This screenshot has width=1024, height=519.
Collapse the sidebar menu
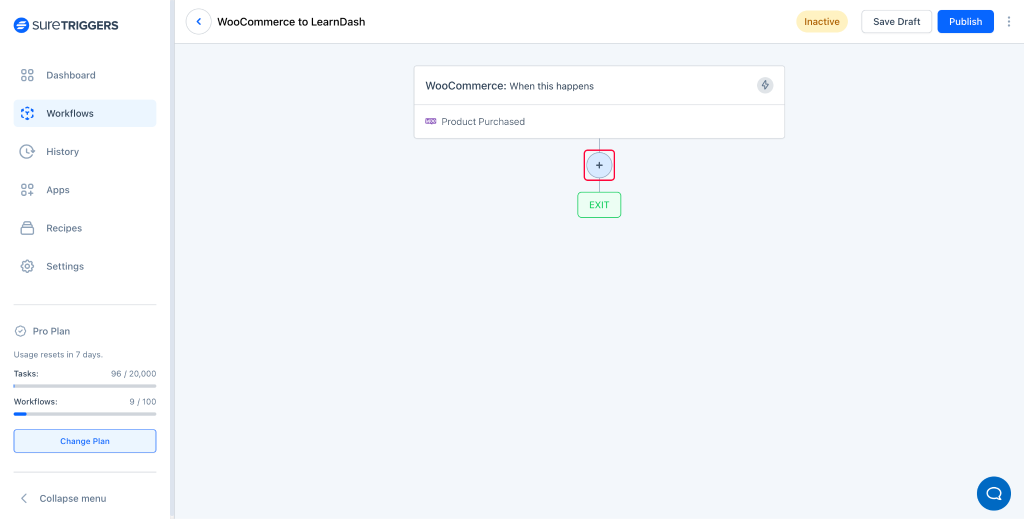63,498
